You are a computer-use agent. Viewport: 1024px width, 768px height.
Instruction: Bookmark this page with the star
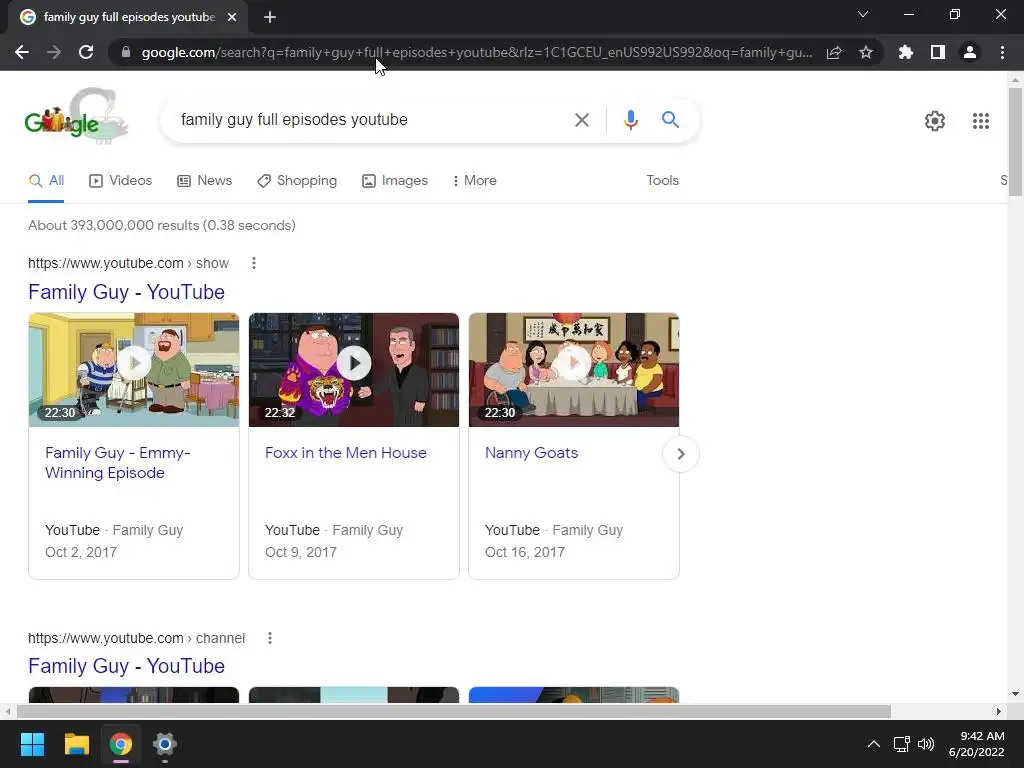[866, 52]
